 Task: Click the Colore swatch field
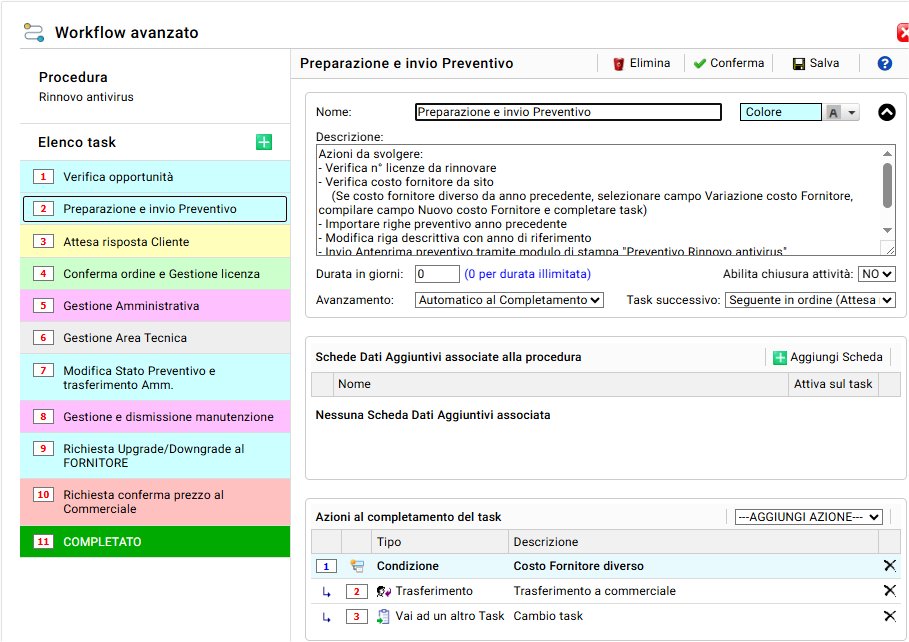point(780,112)
